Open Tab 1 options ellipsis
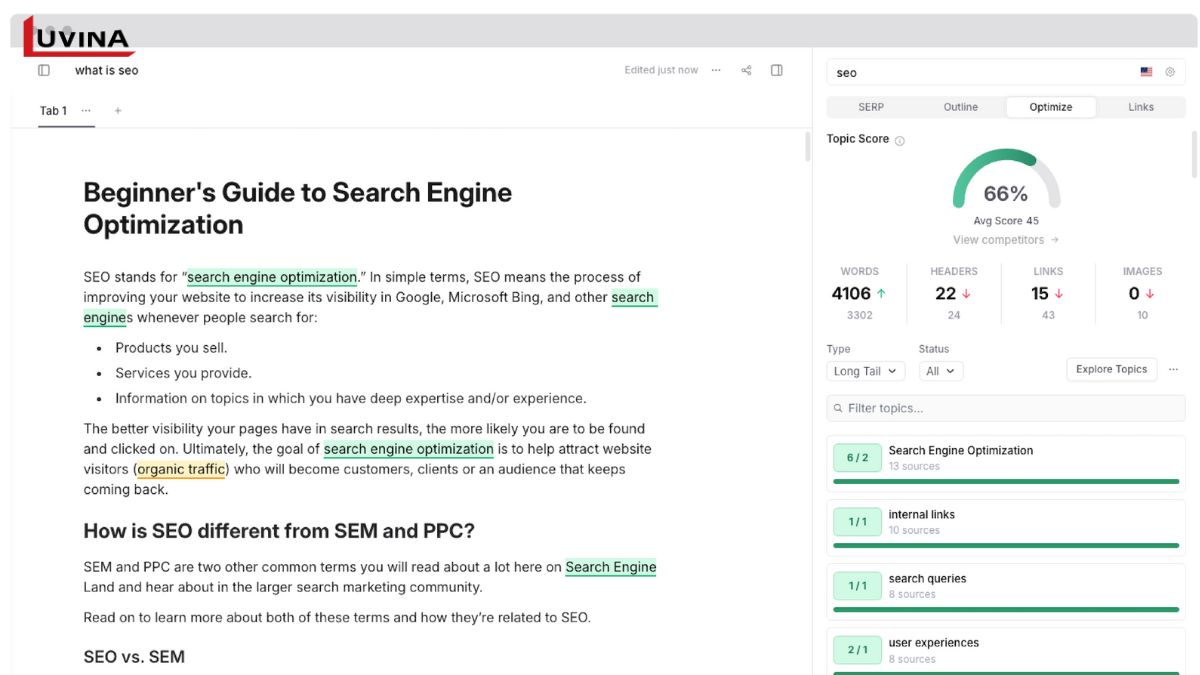Viewport: 1200px width, 675px height. tap(86, 111)
